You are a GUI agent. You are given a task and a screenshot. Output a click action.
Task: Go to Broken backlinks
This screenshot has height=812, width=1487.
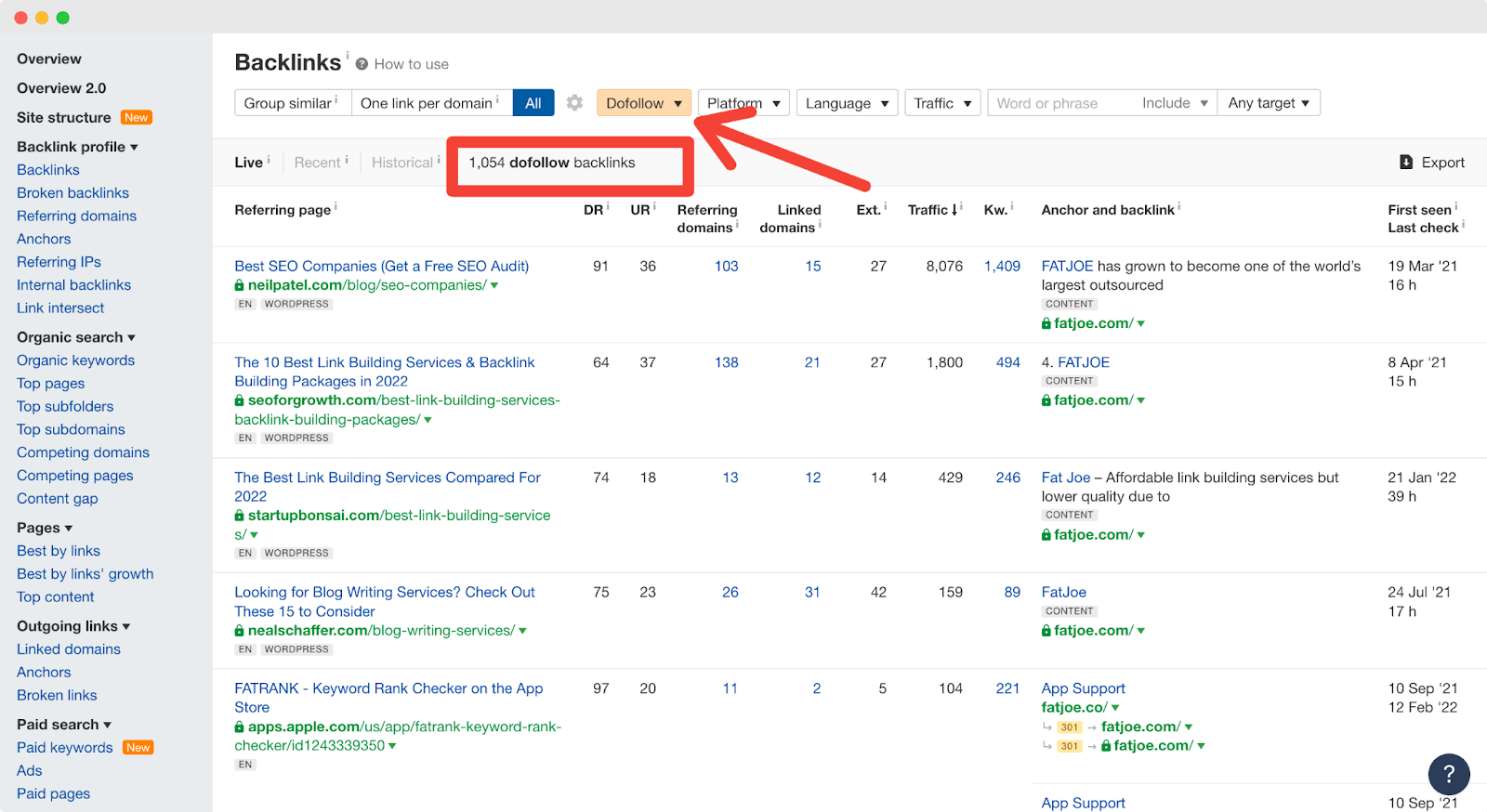pyautogui.click(x=72, y=193)
